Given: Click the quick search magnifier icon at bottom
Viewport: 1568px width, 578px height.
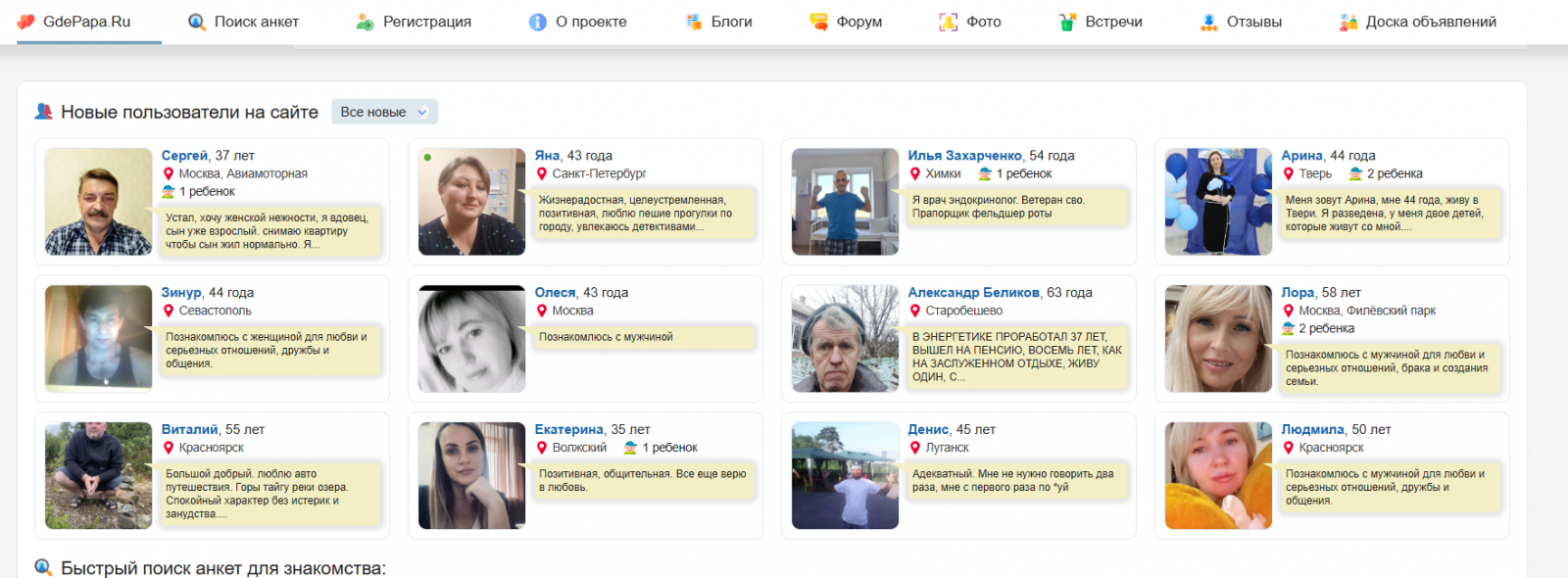Looking at the screenshot, I should [43, 567].
